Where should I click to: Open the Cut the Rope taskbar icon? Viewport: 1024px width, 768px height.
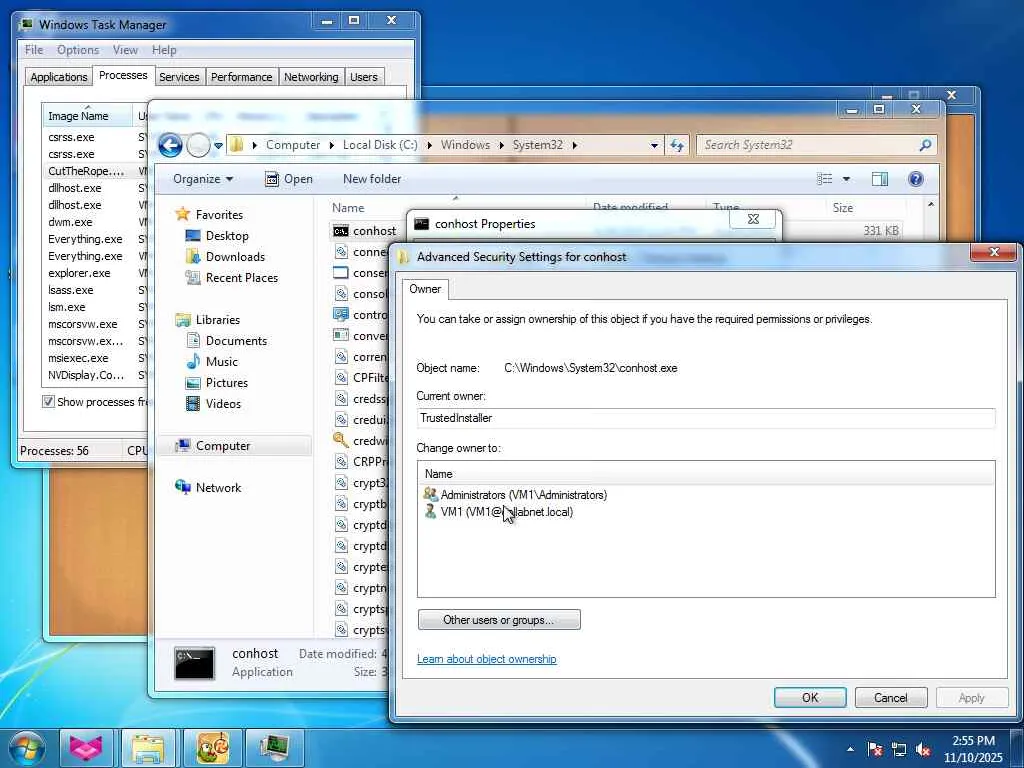click(212, 748)
